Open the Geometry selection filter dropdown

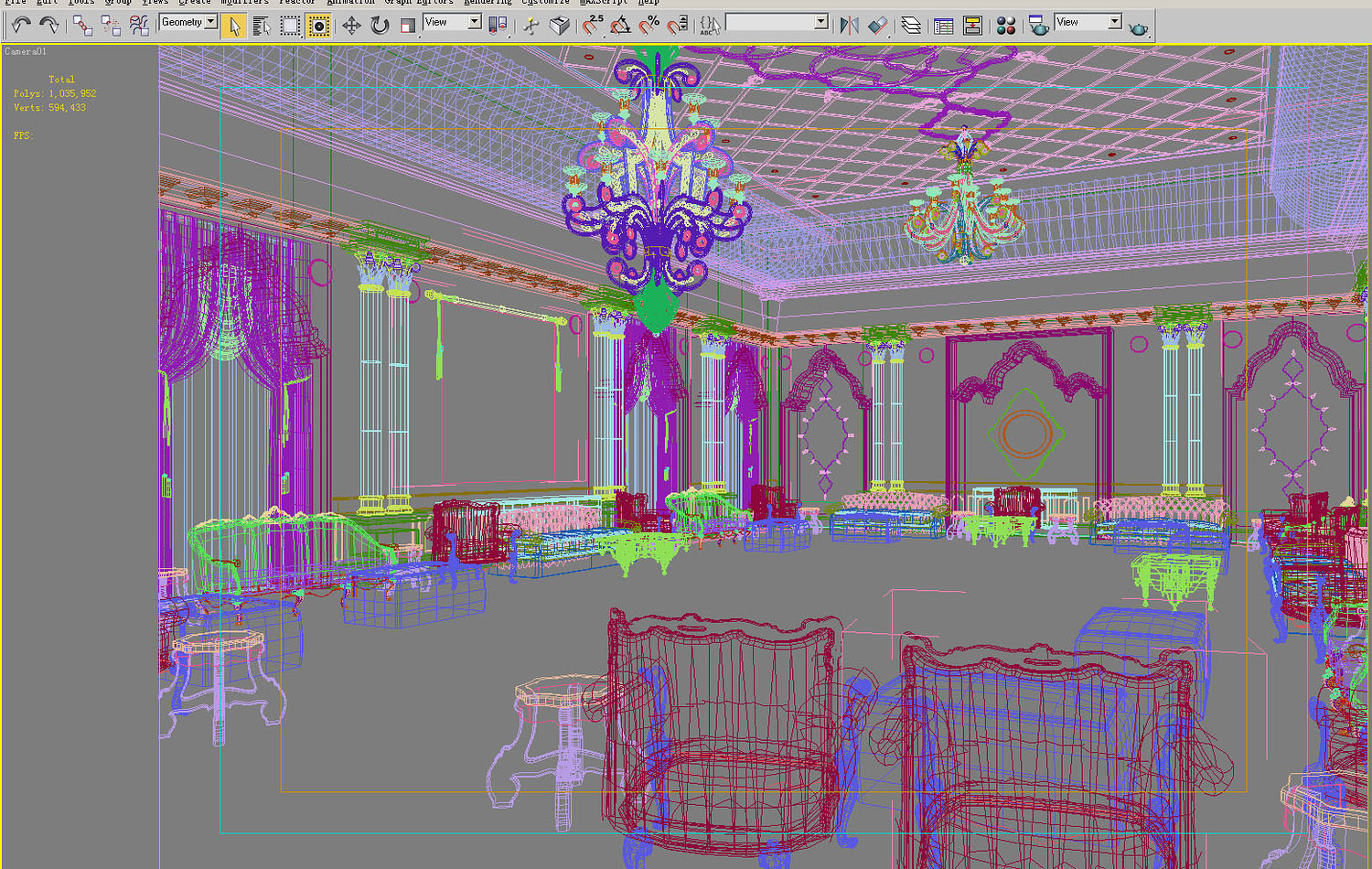[208, 21]
